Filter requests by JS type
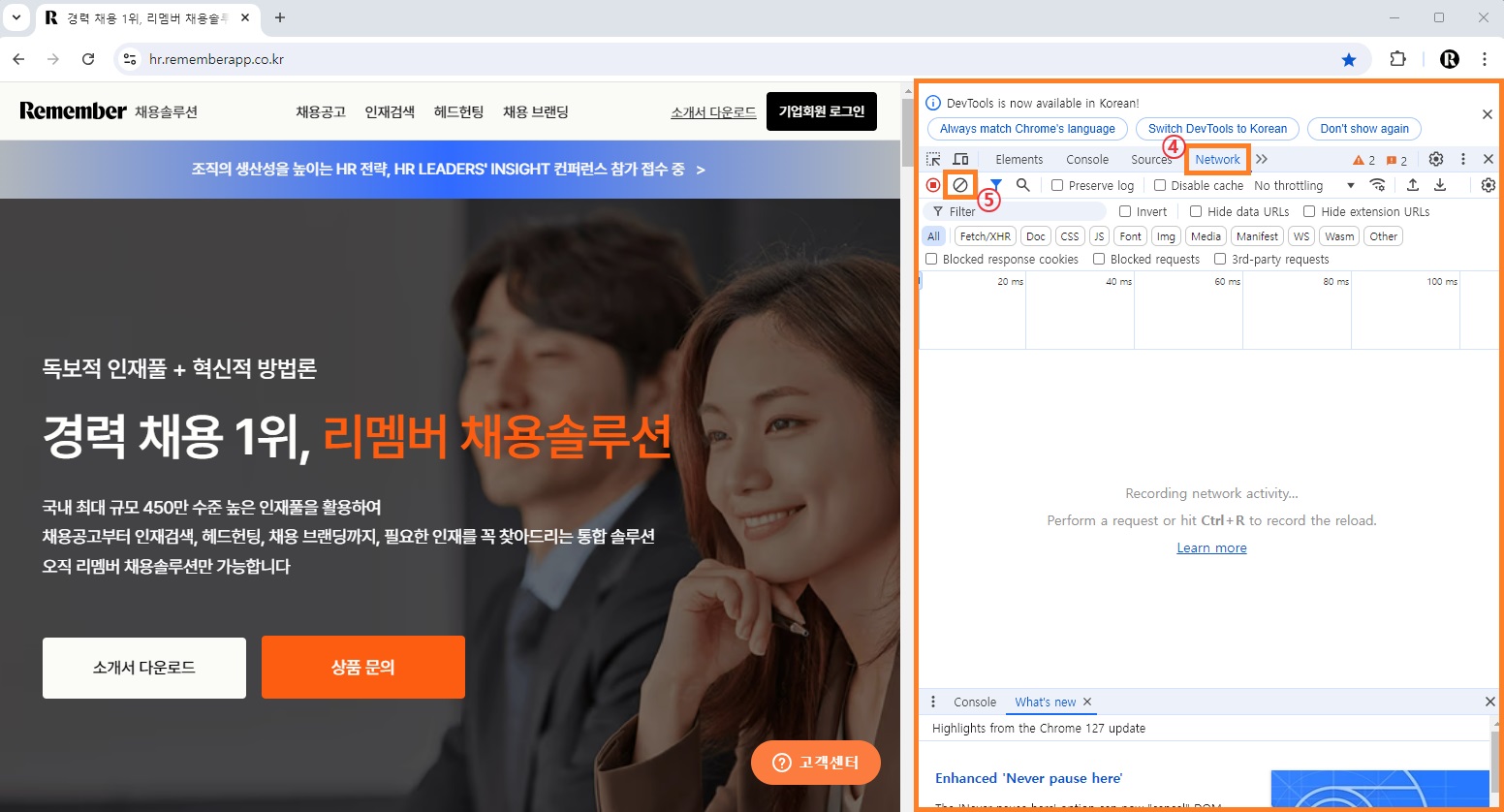The height and width of the screenshot is (812, 1504). [x=1099, y=236]
